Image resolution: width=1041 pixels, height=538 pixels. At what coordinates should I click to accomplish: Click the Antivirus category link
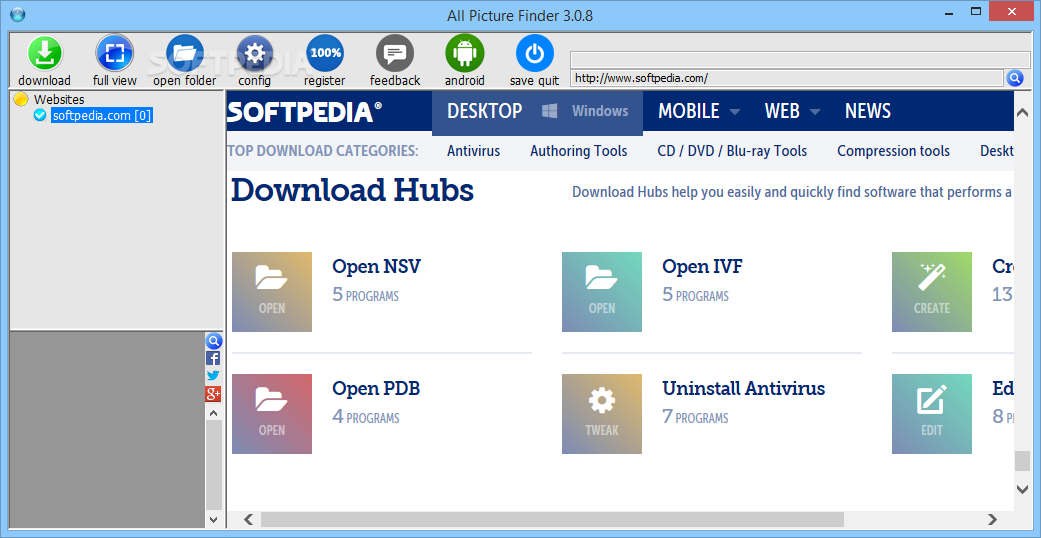tap(473, 151)
